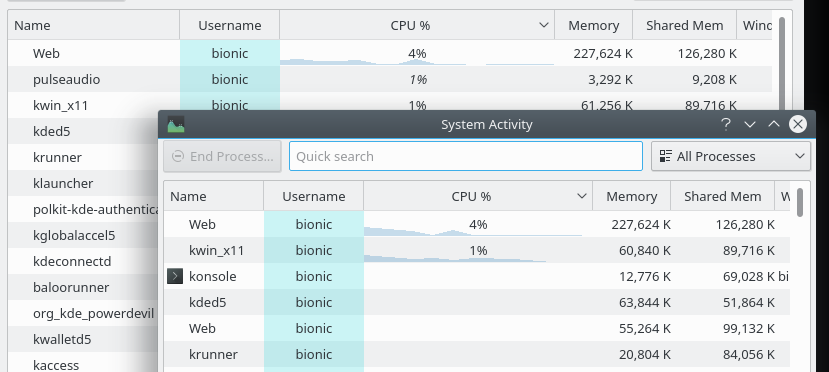Open the All Processes filter dropdown

point(731,156)
